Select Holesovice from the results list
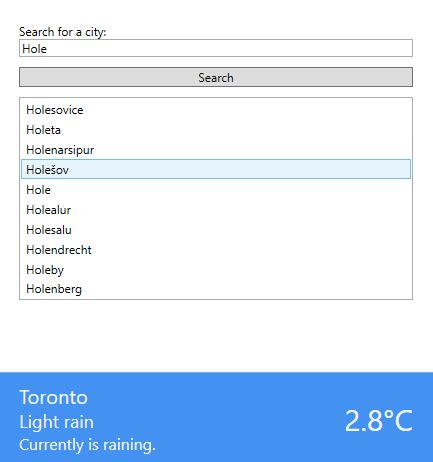The width and height of the screenshot is (433, 462). 216,110
